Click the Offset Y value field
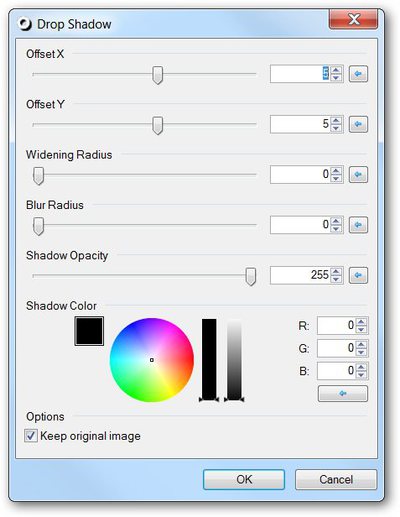The height and width of the screenshot is (517, 400). tap(300, 124)
